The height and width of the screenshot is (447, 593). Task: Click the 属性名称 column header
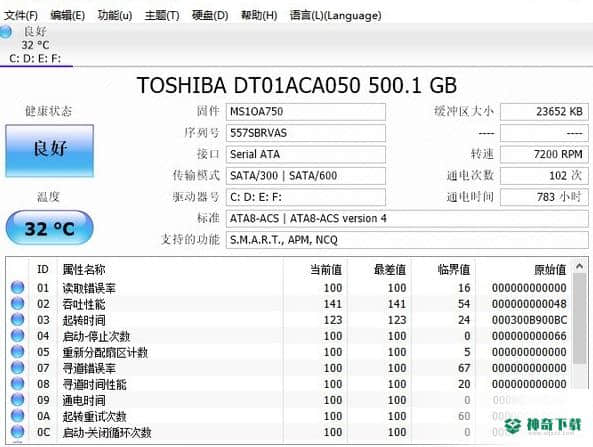tap(84, 269)
